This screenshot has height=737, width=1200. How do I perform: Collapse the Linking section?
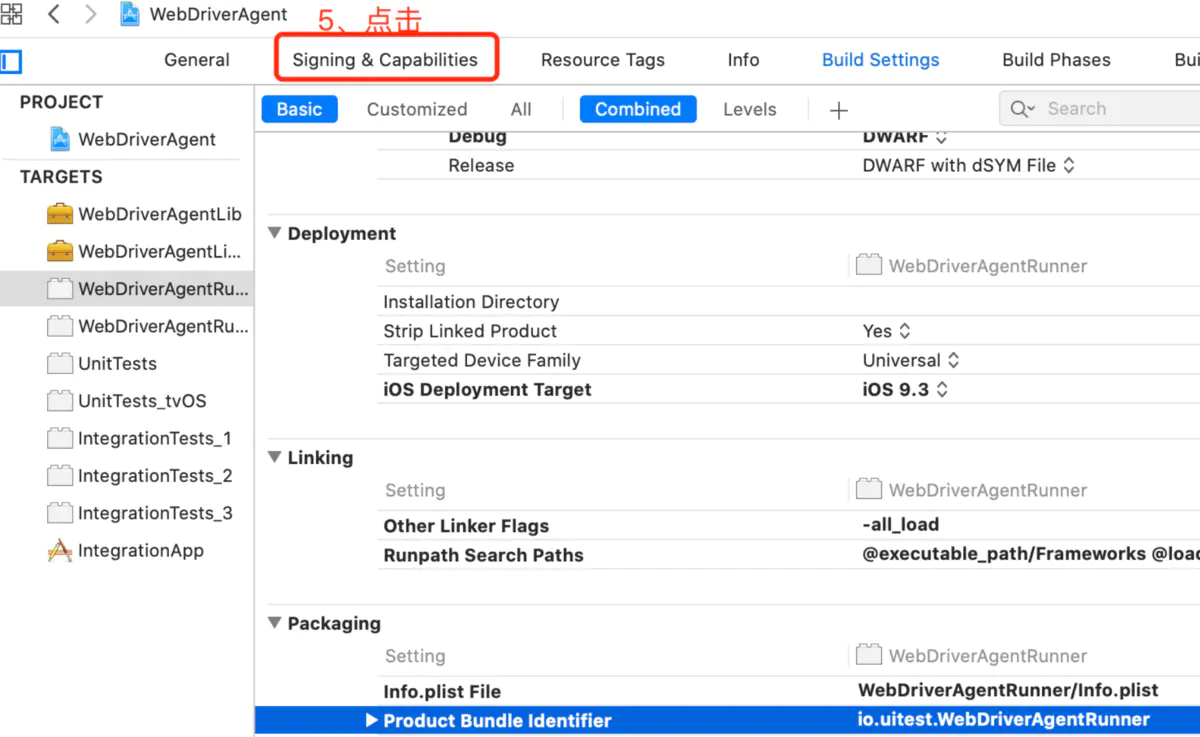[275, 457]
